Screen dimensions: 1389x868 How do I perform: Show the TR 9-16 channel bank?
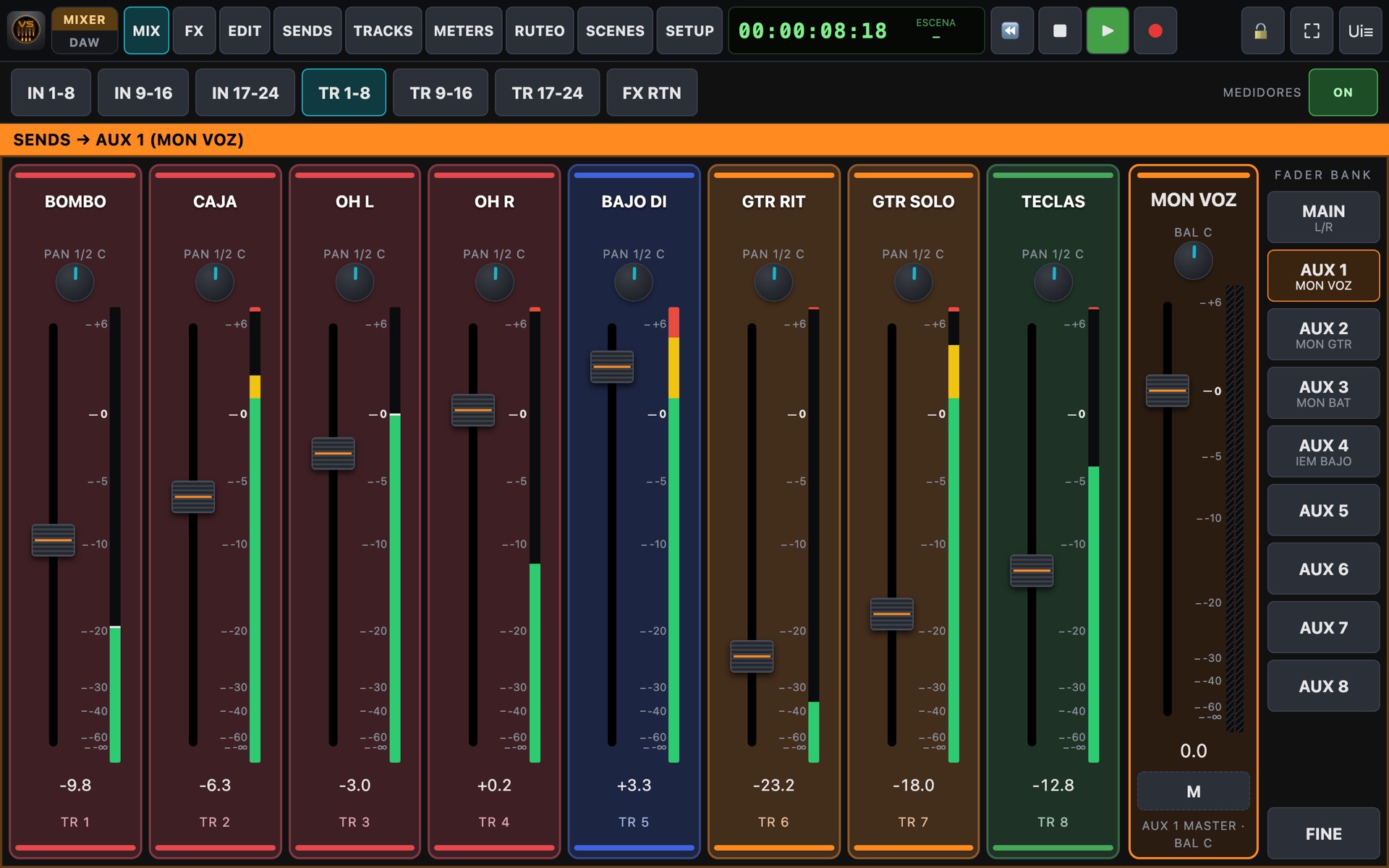441,93
